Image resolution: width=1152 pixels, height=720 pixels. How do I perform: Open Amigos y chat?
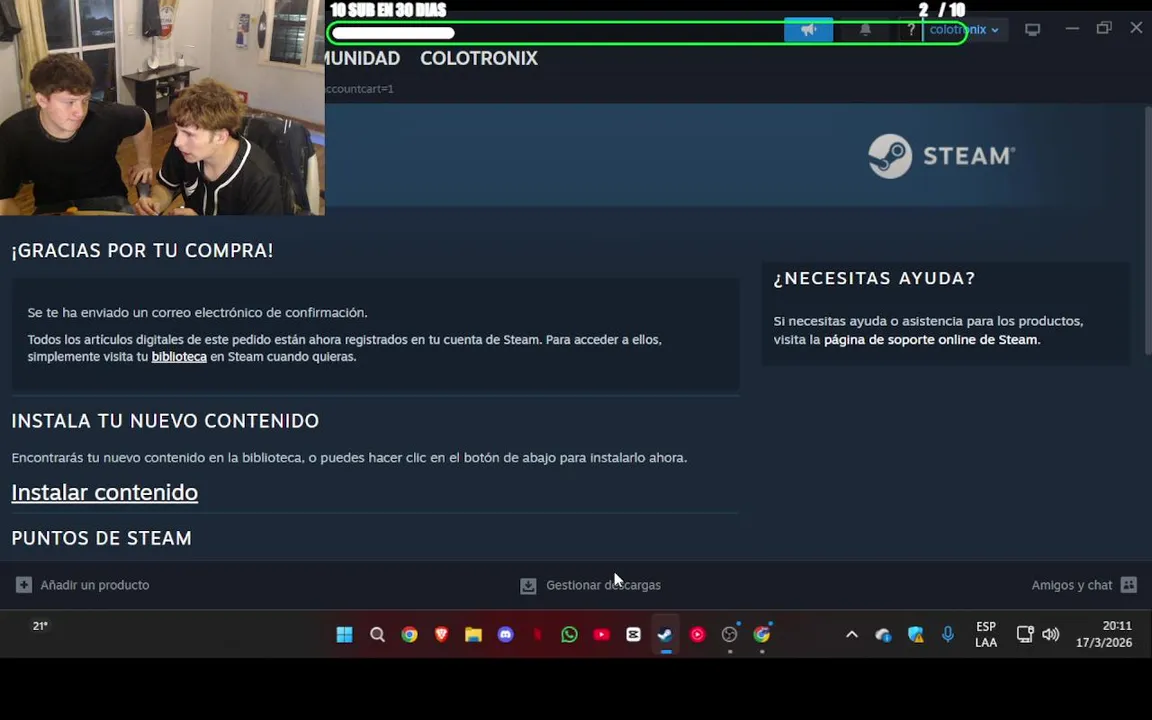[x=1071, y=585]
